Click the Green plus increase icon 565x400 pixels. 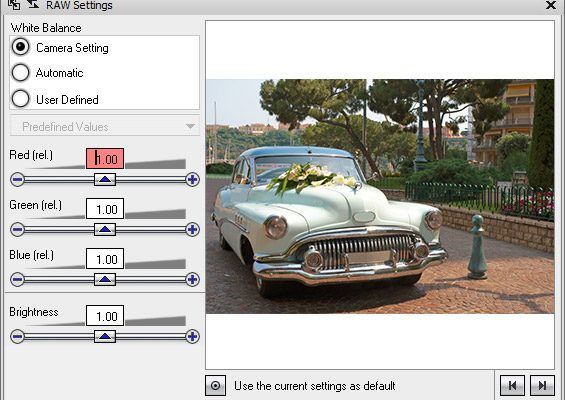coord(192,229)
